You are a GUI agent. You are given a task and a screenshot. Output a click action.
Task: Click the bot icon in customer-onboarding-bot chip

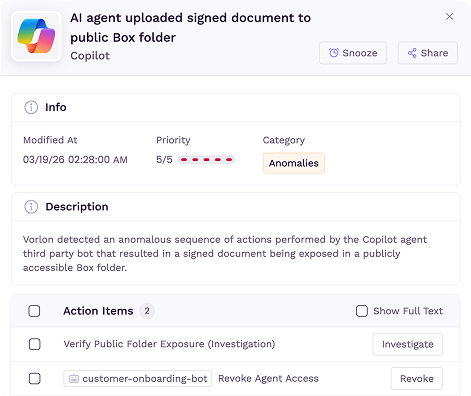tap(74, 379)
